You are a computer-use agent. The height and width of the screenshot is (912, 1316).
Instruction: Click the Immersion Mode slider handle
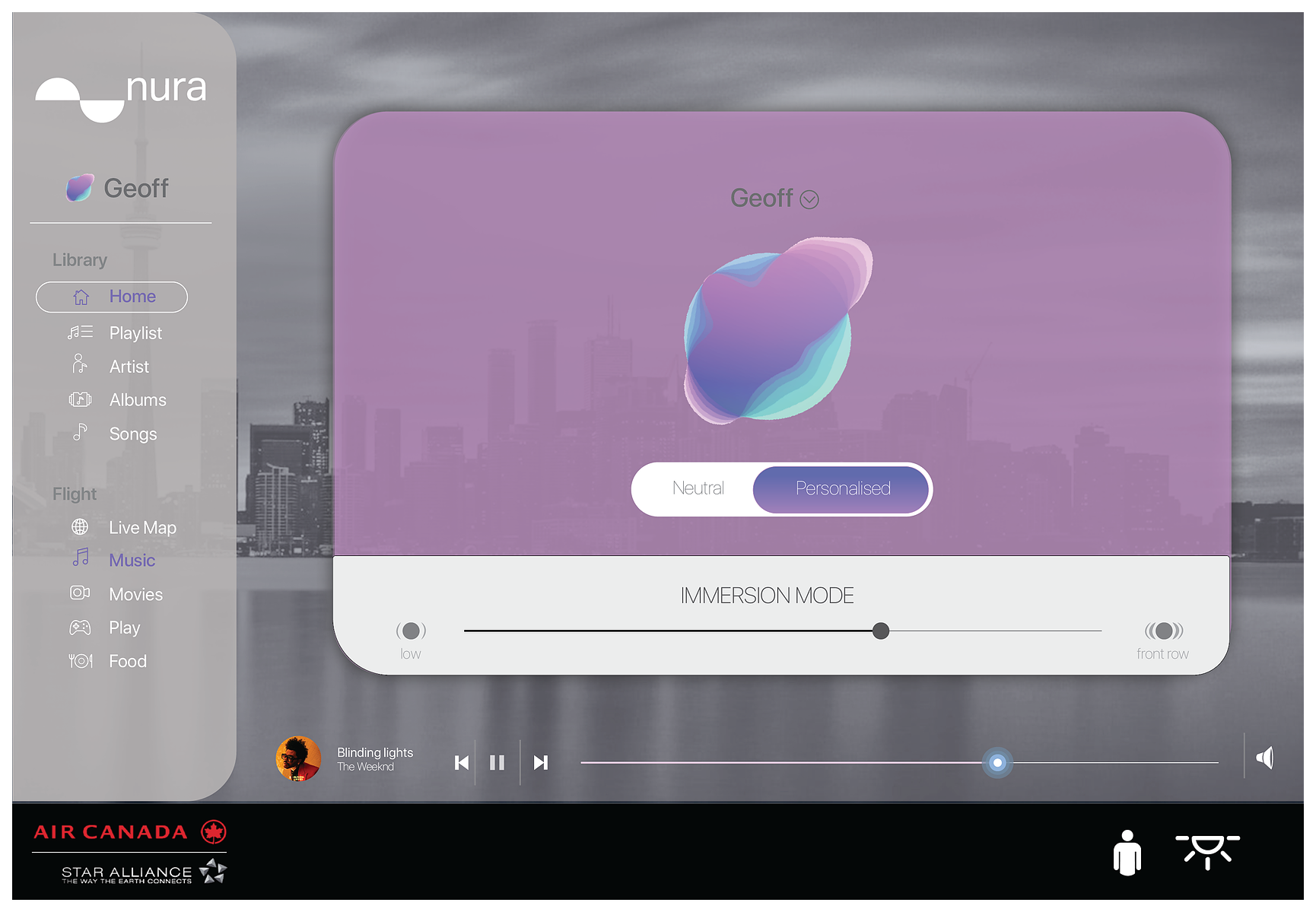click(881, 631)
